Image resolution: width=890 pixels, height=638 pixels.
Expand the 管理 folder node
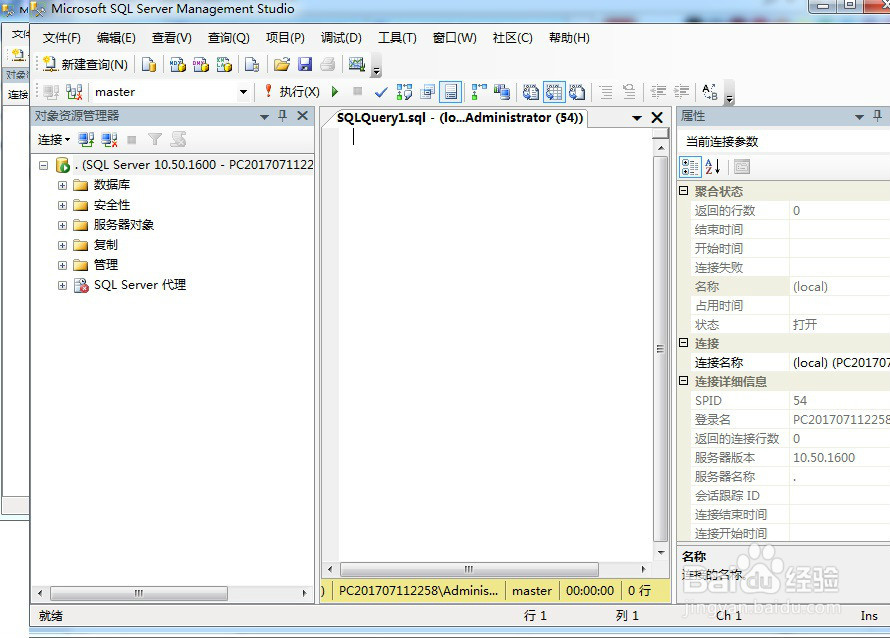[62, 265]
